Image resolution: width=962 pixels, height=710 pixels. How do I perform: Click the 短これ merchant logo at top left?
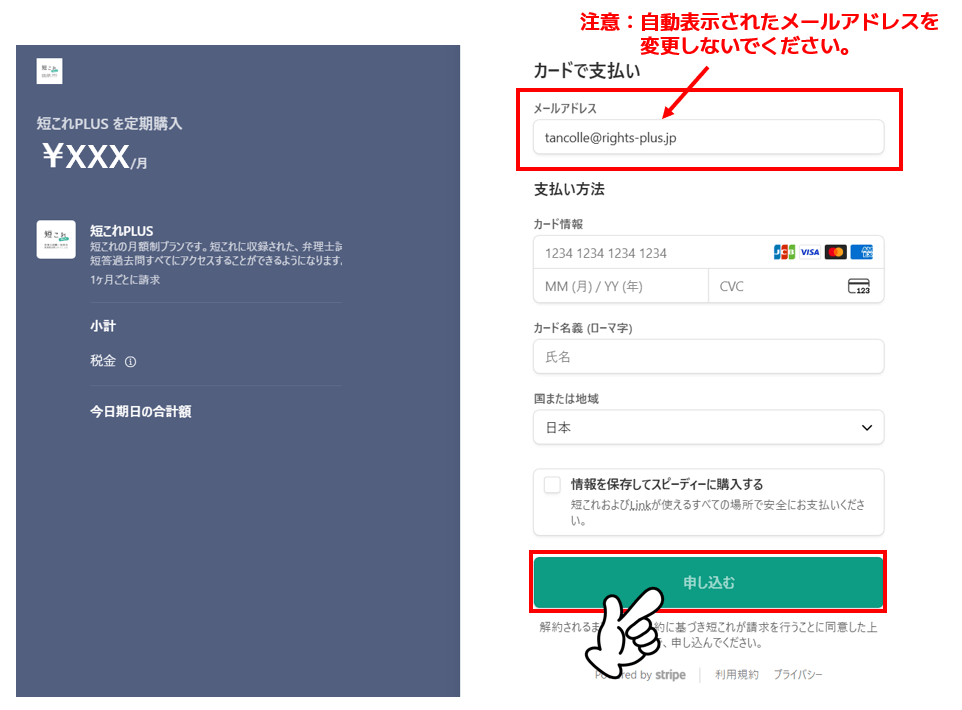[x=49, y=71]
